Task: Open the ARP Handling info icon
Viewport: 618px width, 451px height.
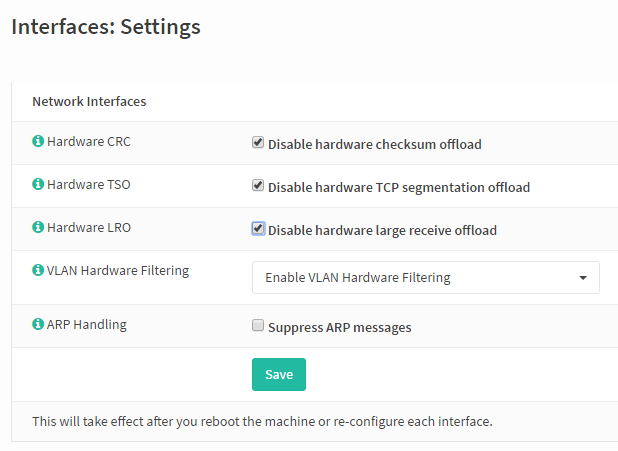Action: tap(38, 324)
